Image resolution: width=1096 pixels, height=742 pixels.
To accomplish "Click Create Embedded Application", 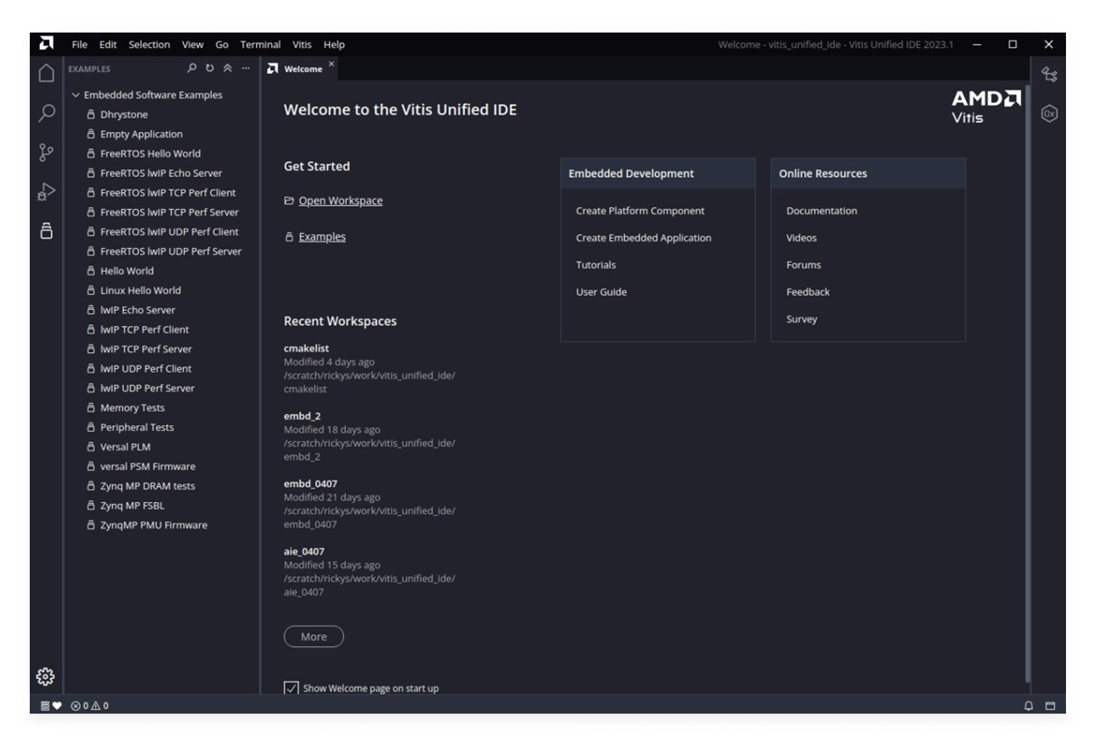I will coord(644,238).
